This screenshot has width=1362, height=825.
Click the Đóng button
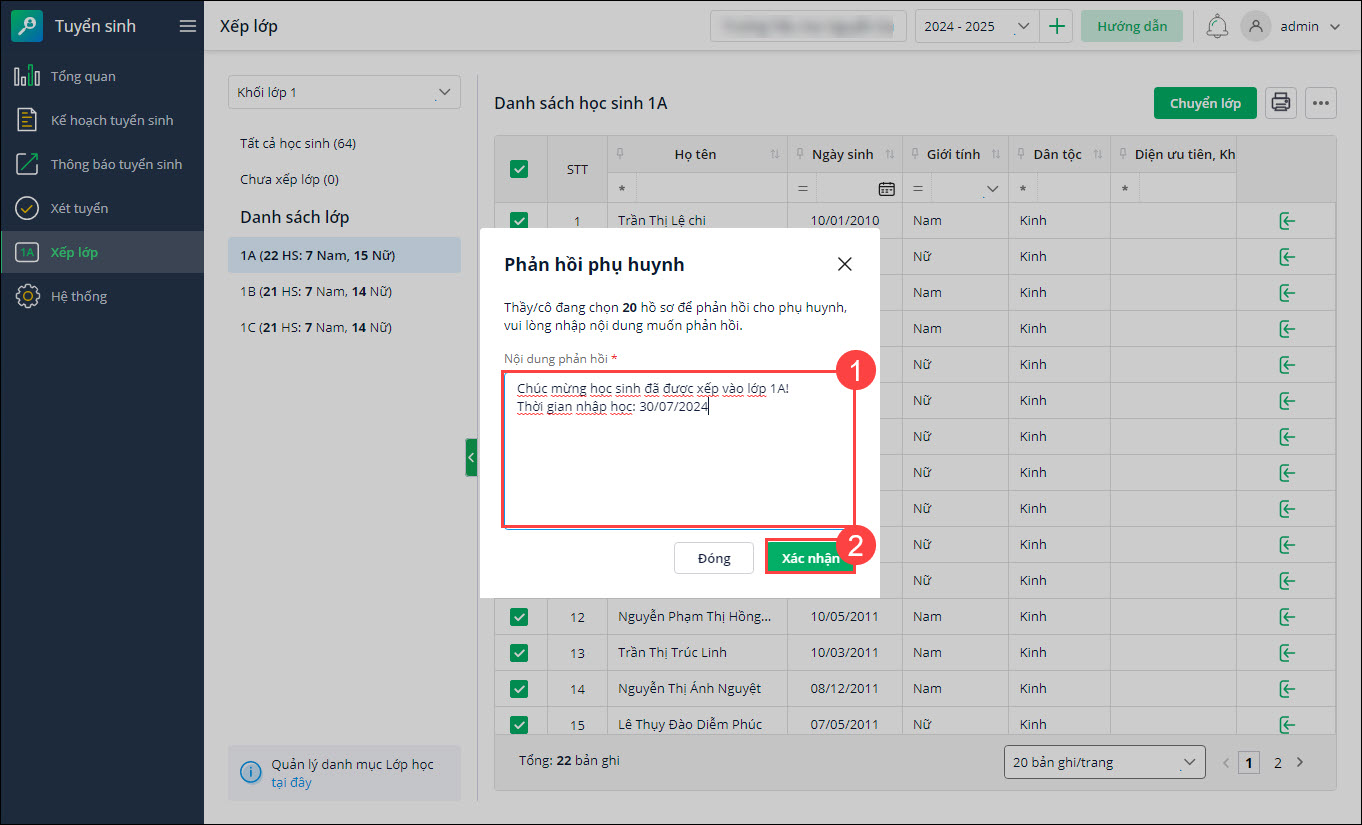point(714,558)
